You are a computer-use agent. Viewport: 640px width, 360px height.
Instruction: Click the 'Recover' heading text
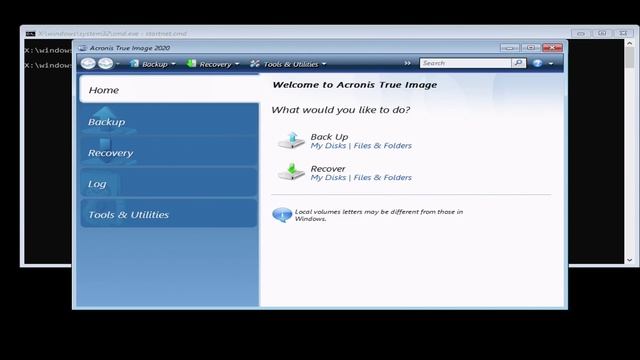click(328, 169)
